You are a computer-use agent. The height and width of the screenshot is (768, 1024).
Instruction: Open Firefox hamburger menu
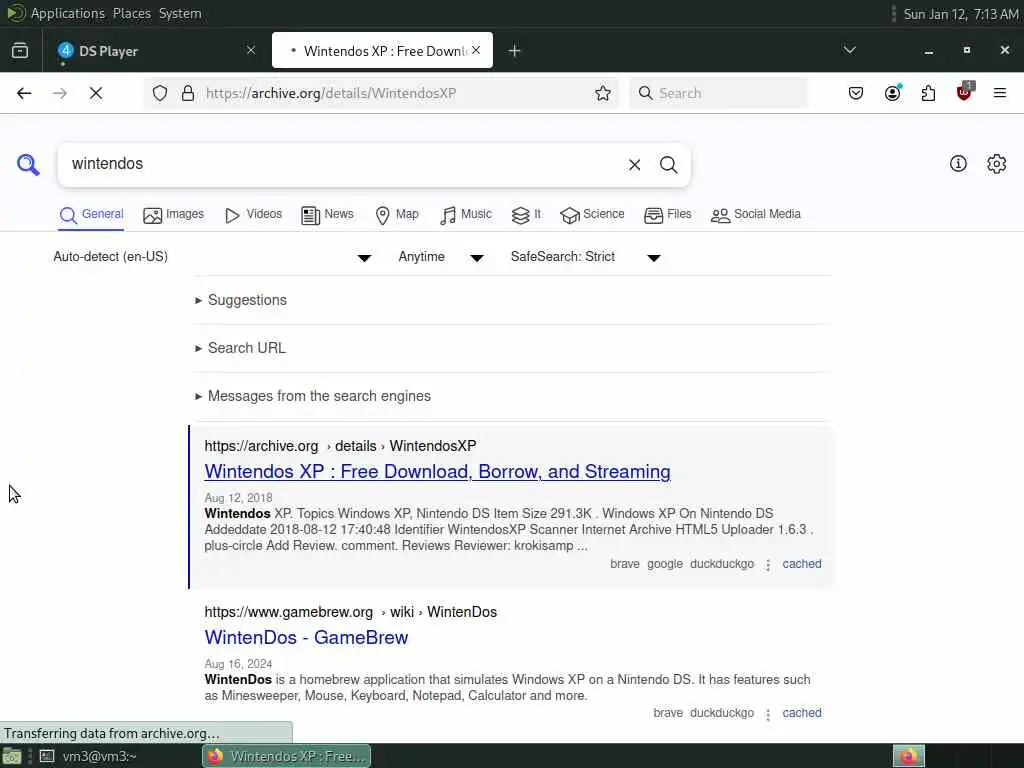pos(1000,93)
